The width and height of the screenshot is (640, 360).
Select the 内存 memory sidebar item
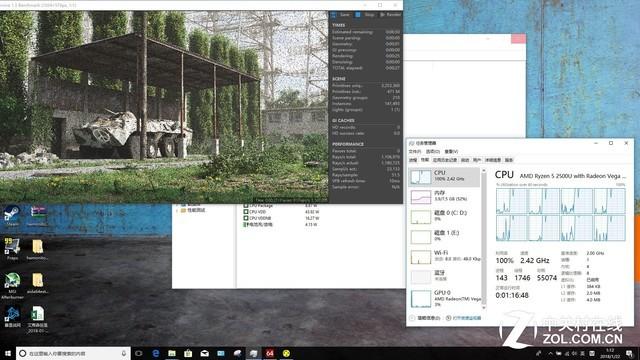444,197
